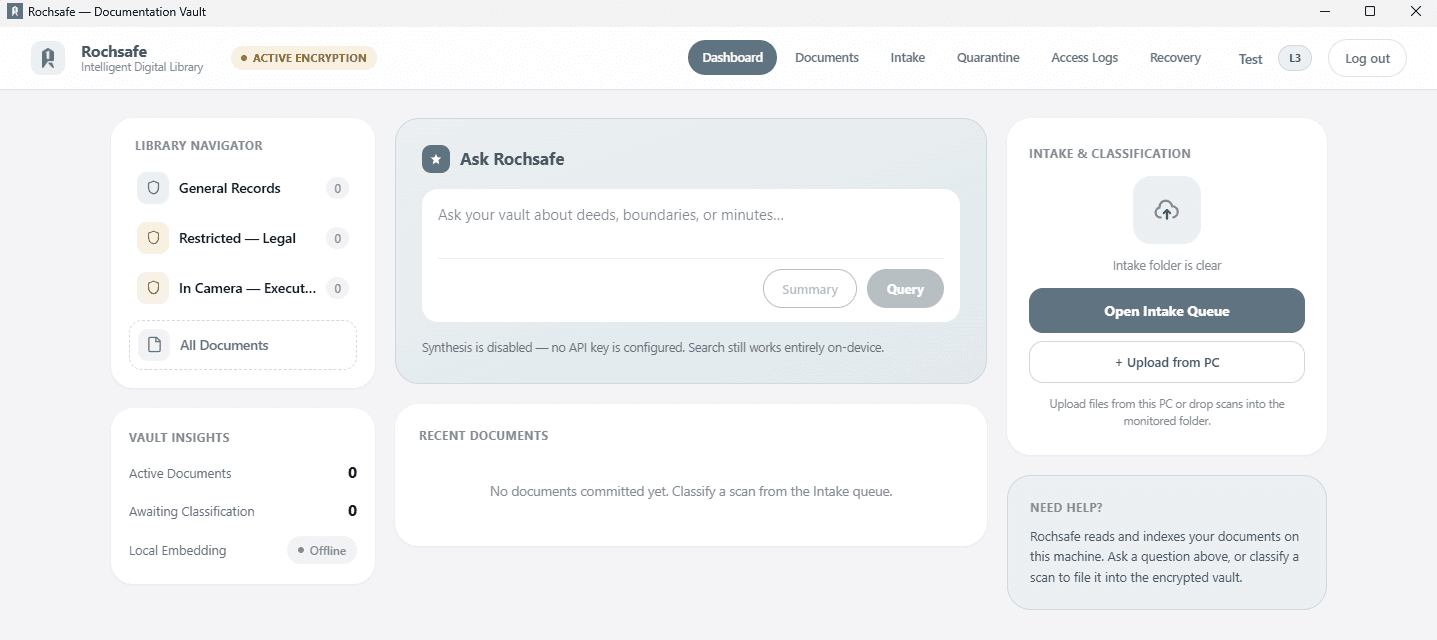Image resolution: width=1437 pixels, height=640 pixels.
Task: Select the All Documents navigator entry
Action: pyautogui.click(x=243, y=345)
